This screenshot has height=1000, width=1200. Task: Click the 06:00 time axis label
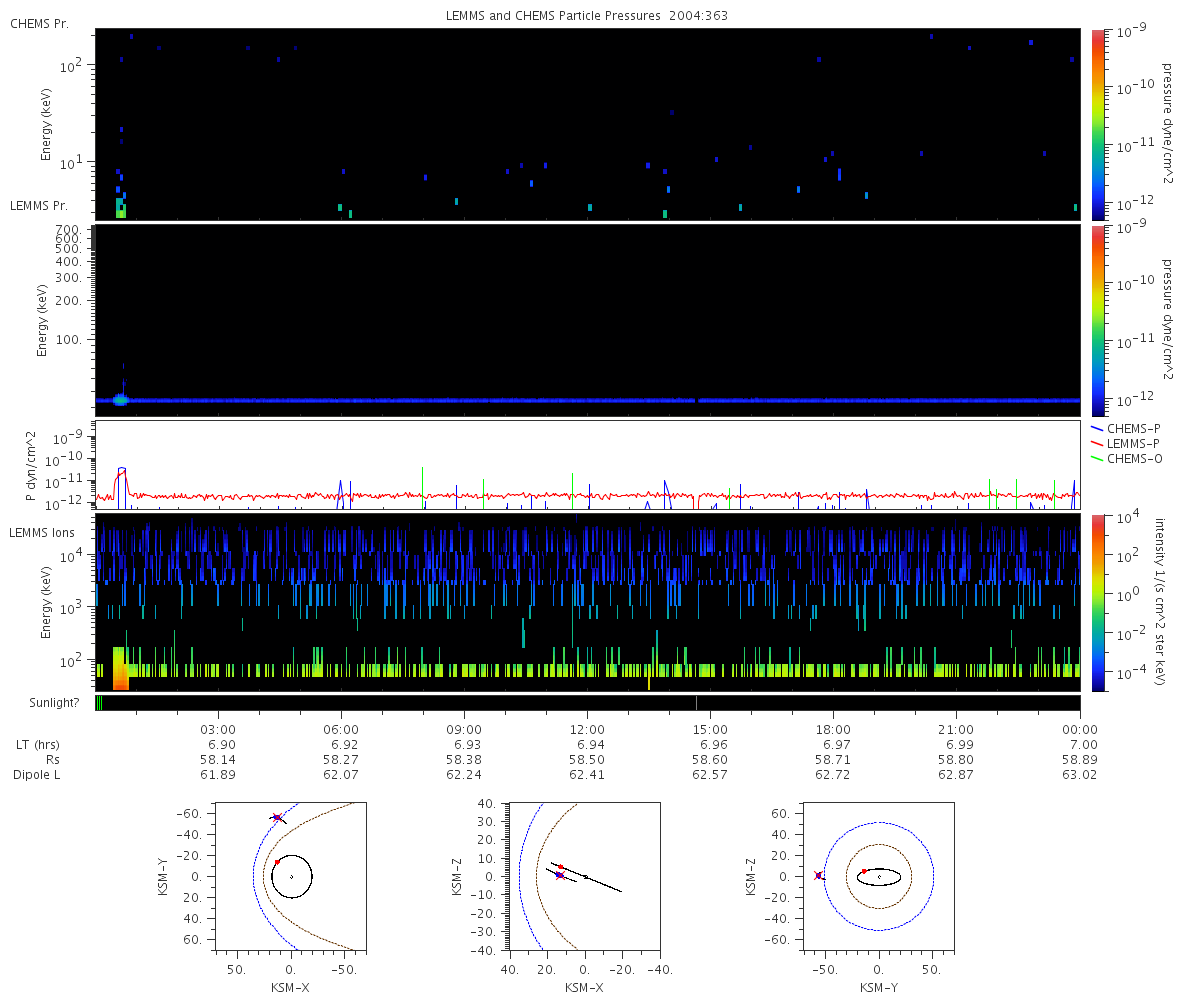click(x=341, y=729)
